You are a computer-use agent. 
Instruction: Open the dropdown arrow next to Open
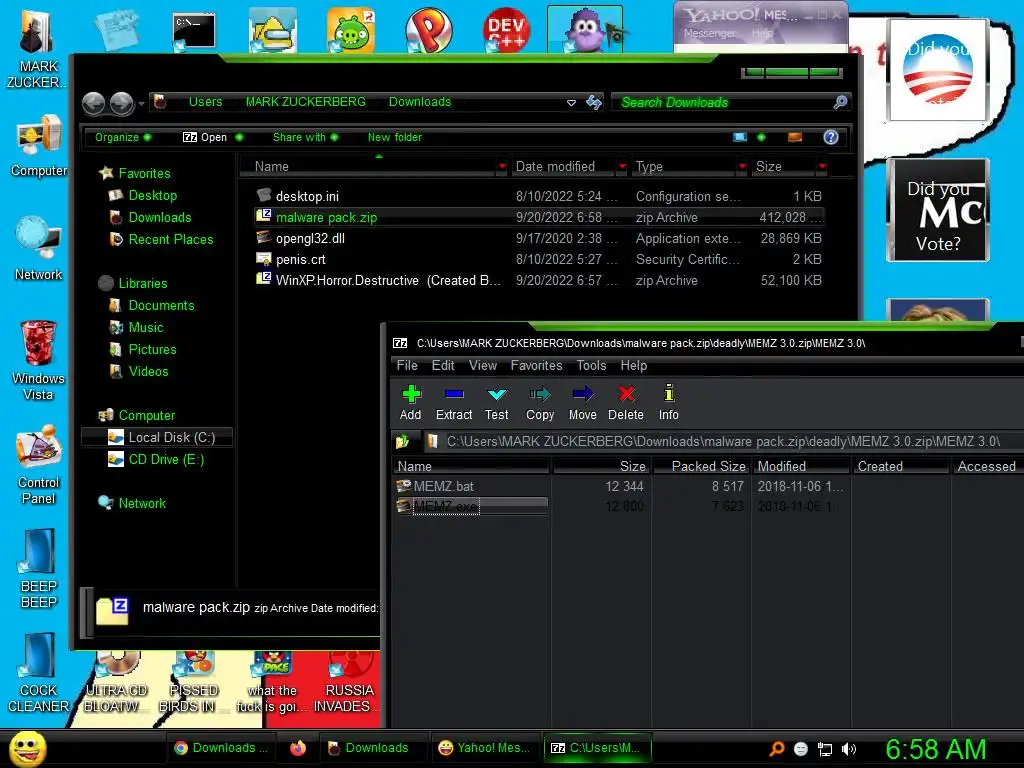(x=239, y=137)
